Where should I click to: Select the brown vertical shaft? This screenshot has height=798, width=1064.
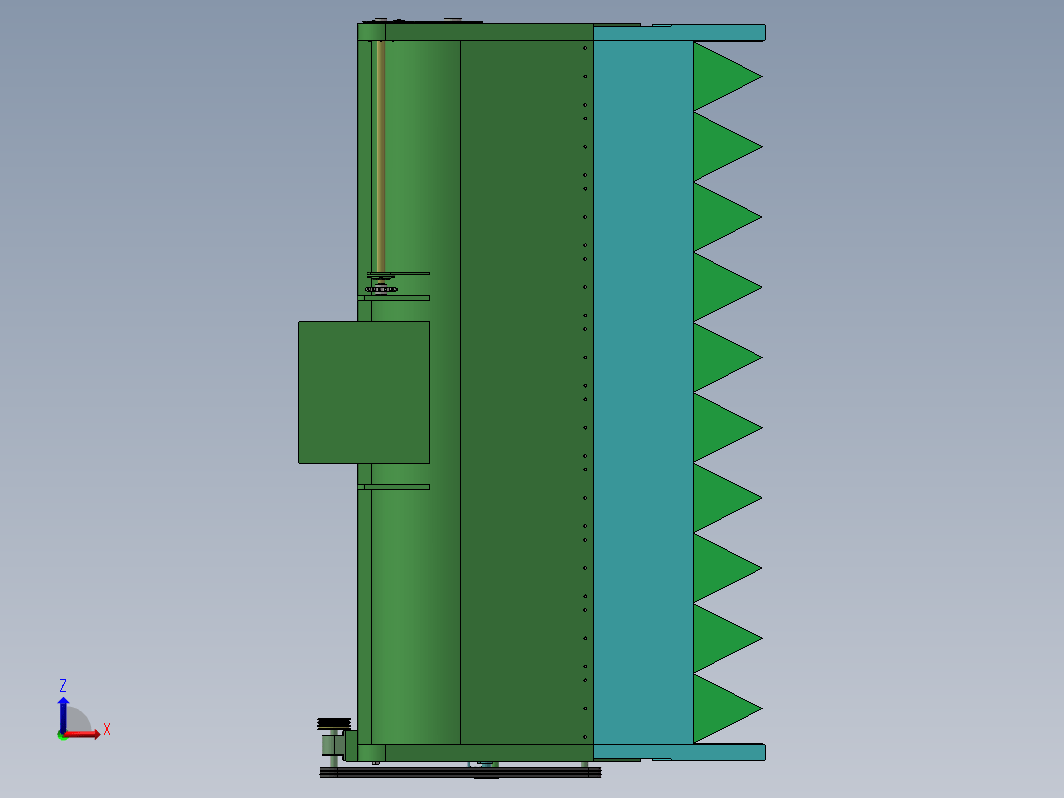pos(381,156)
